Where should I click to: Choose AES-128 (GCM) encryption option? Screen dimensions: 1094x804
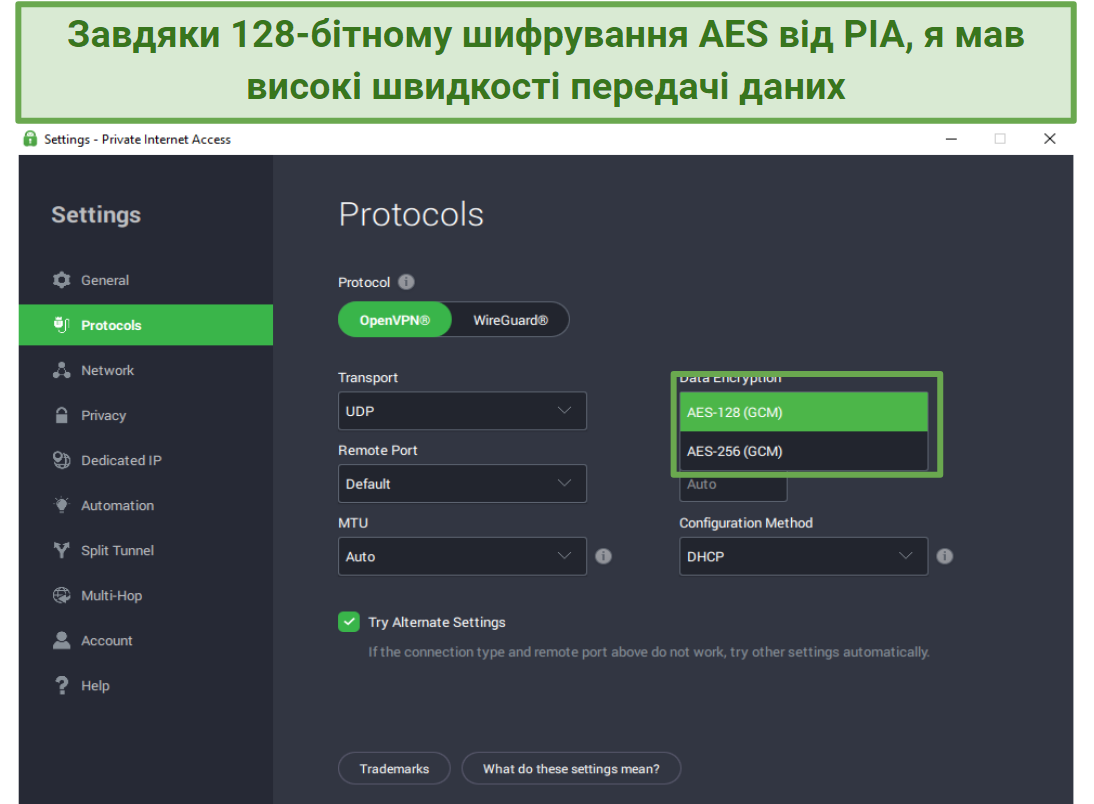[804, 412]
